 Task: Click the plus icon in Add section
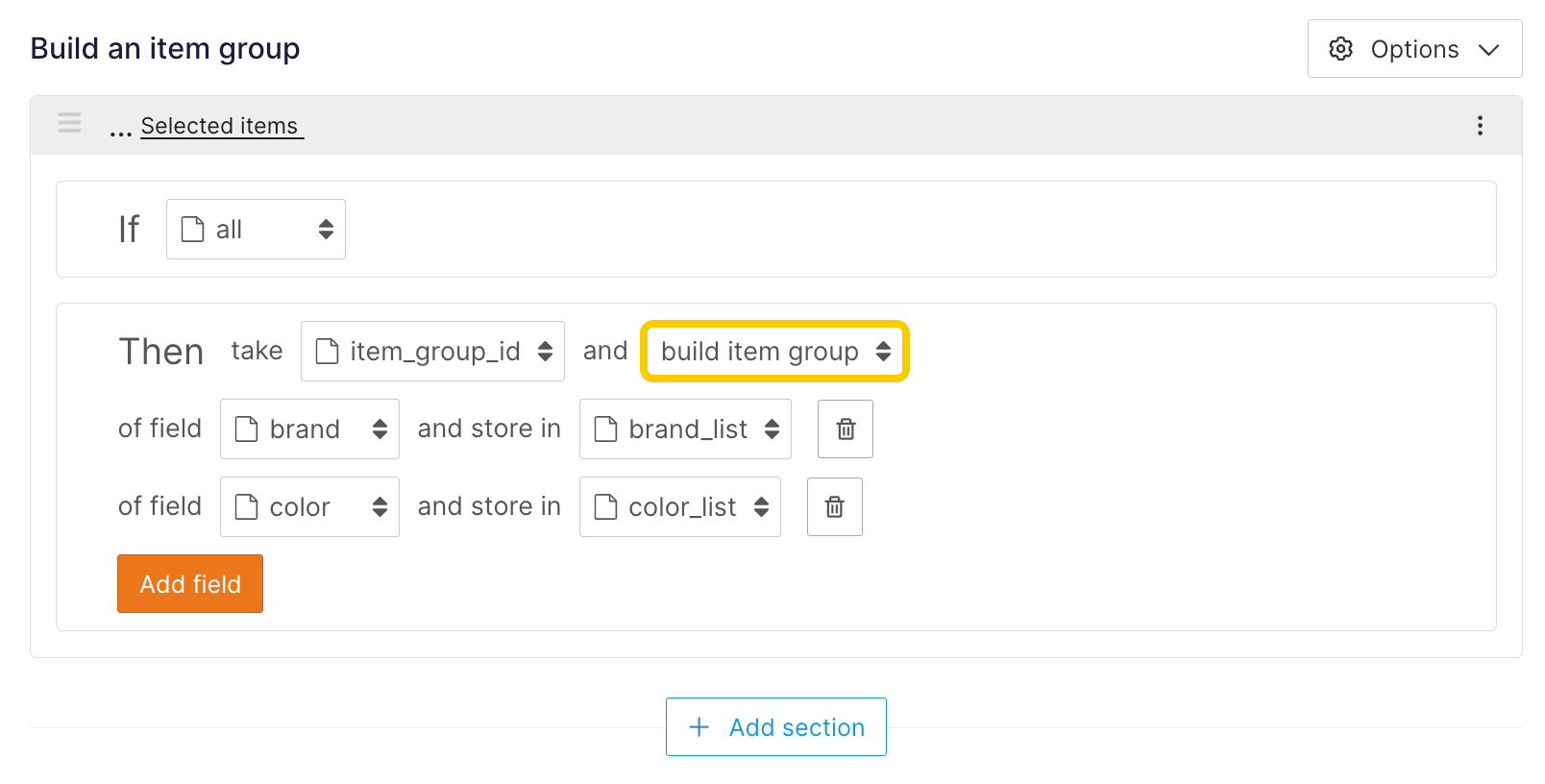[x=699, y=727]
